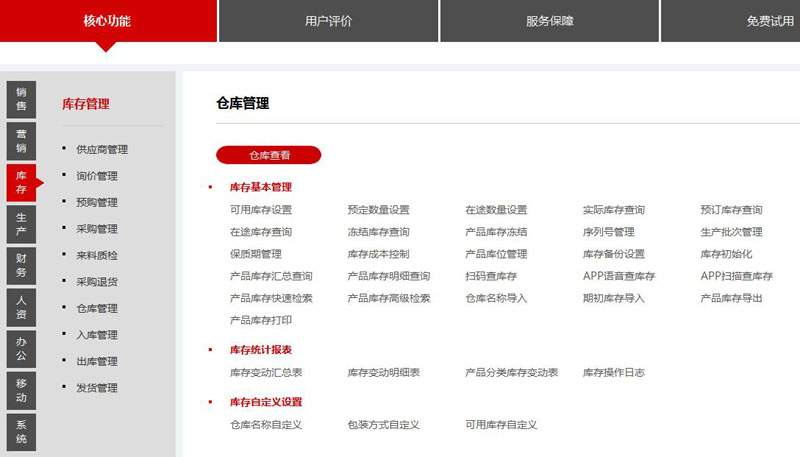This screenshot has height=457, width=800.
Task: Open the 营销 sidebar category
Action: click(21, 141)
